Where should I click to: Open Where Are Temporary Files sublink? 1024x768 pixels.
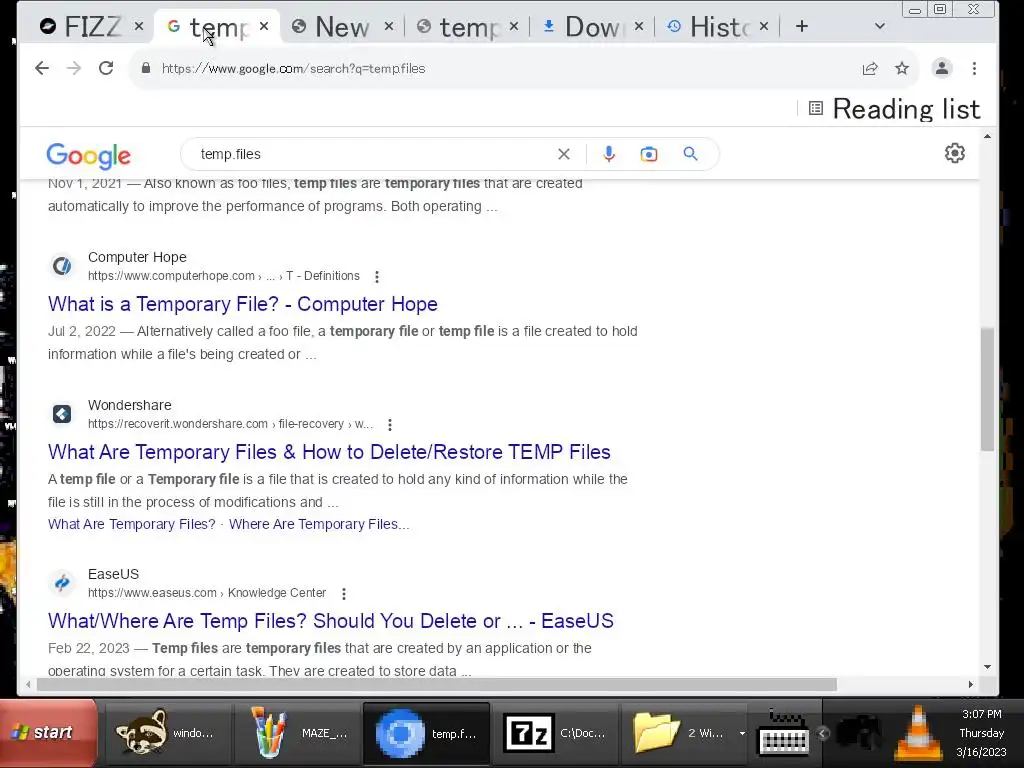coord(319,524)
